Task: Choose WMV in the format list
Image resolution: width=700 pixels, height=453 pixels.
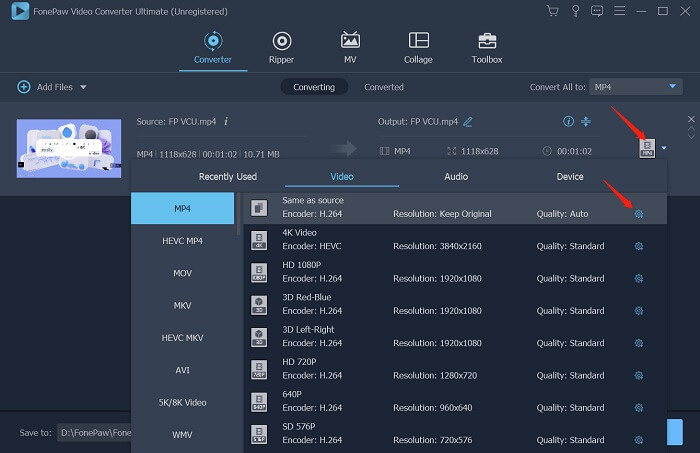Action: point(183,435)
